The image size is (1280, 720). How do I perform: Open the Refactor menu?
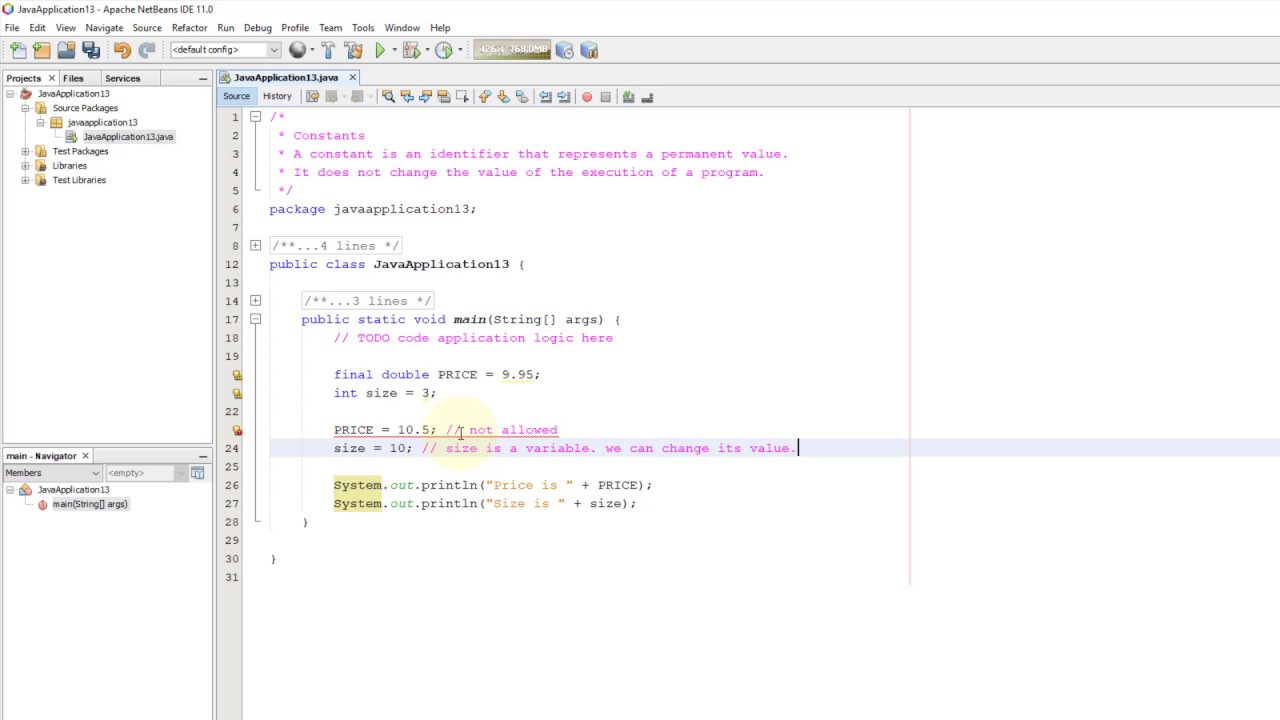click(x=189, y=28)
